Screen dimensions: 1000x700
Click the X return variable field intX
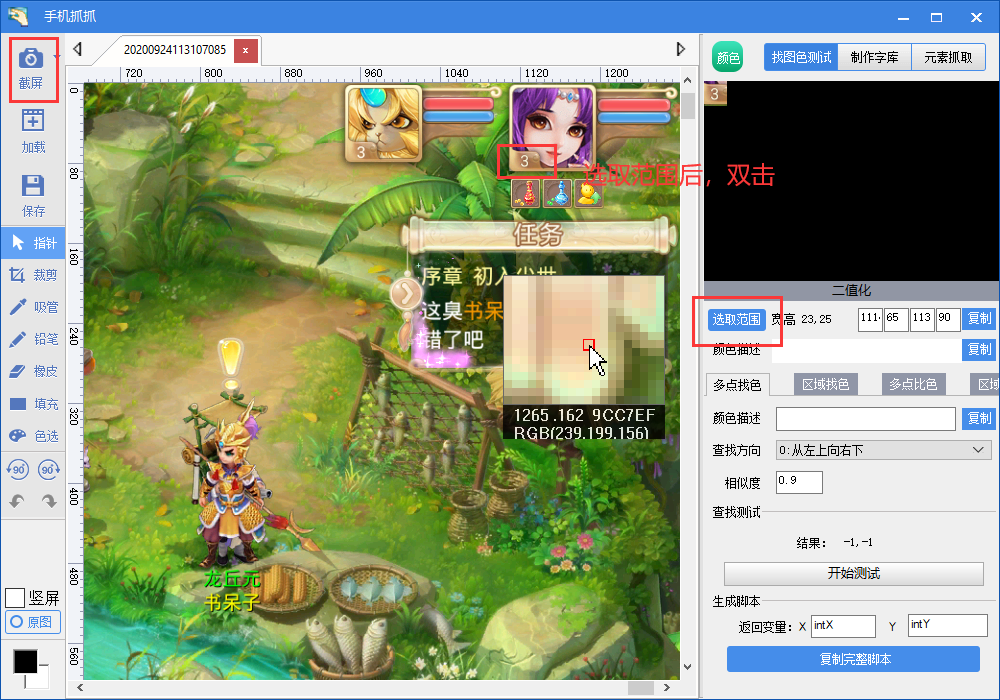(843, 626)
